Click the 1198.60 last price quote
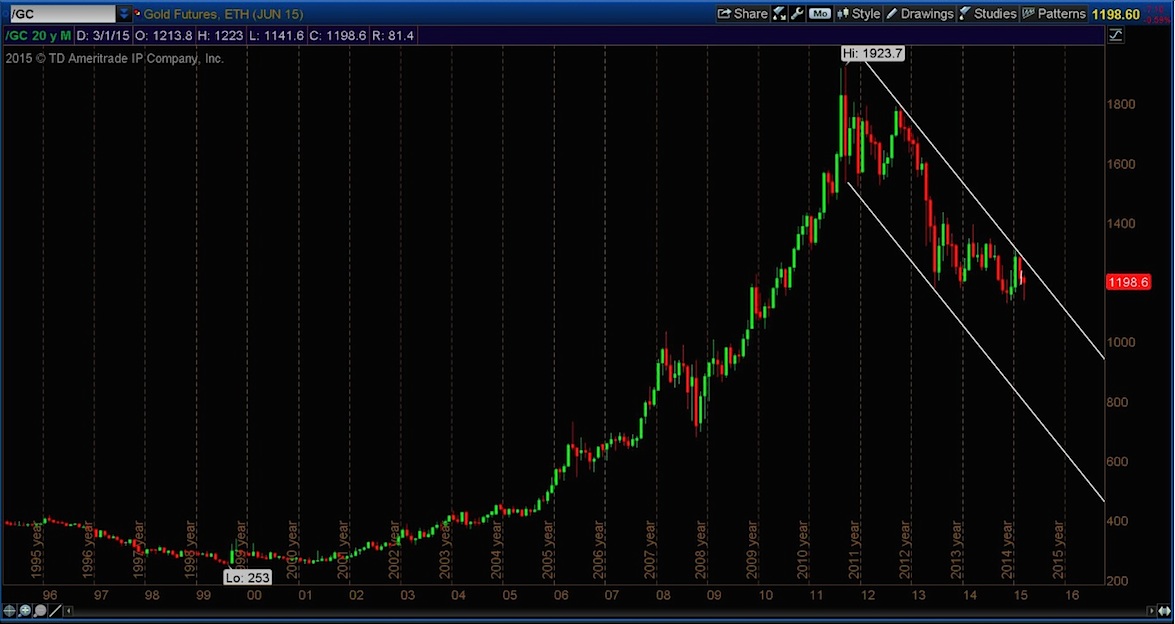Viewport: 1175px width, 624px height. (x=1116, y=14)
